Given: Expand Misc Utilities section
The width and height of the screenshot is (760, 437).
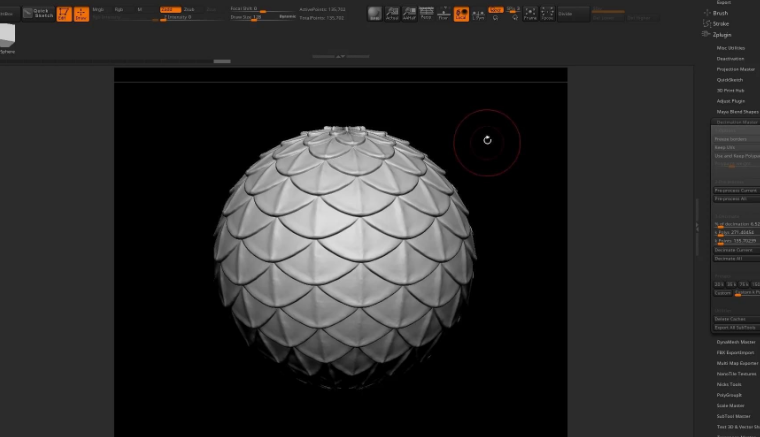Looking at the screenshot, I should (x=730, y=48).
